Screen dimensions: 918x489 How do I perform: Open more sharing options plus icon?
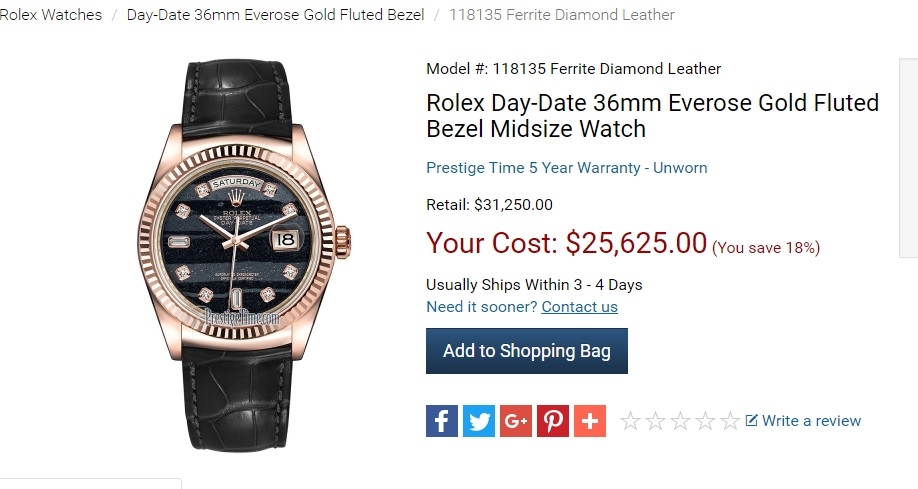tap(590, 420)
